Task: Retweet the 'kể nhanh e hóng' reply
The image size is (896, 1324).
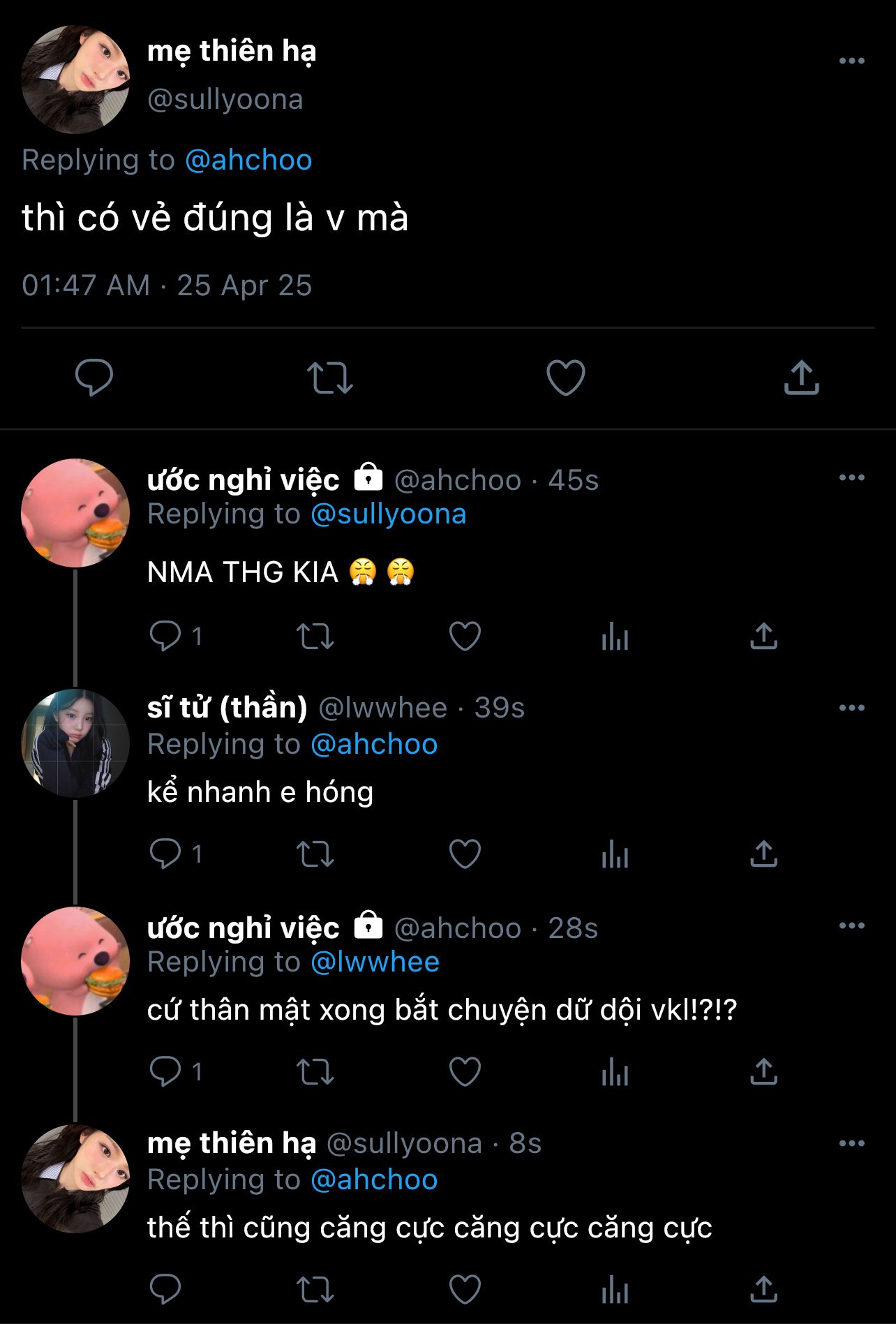Action: 315,854
